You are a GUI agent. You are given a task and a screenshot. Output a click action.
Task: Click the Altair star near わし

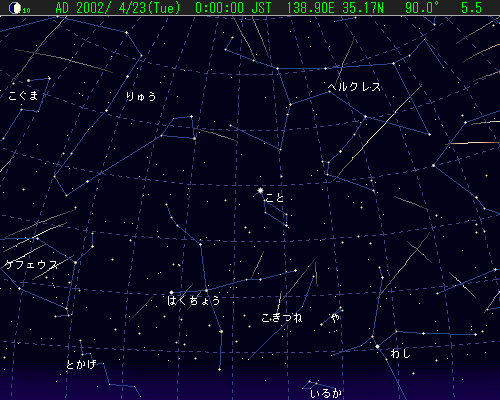[377, 347]
